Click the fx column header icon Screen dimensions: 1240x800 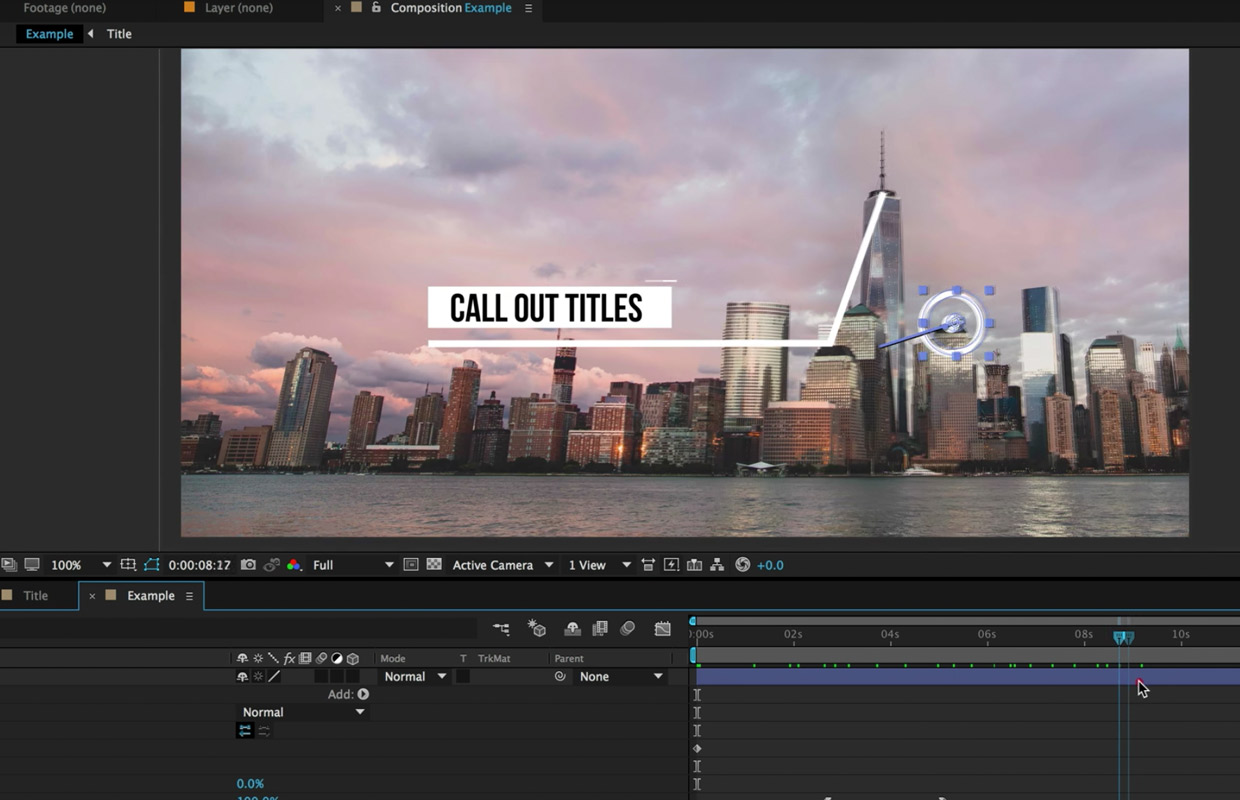pyautogui.click(x=289, y=659)
